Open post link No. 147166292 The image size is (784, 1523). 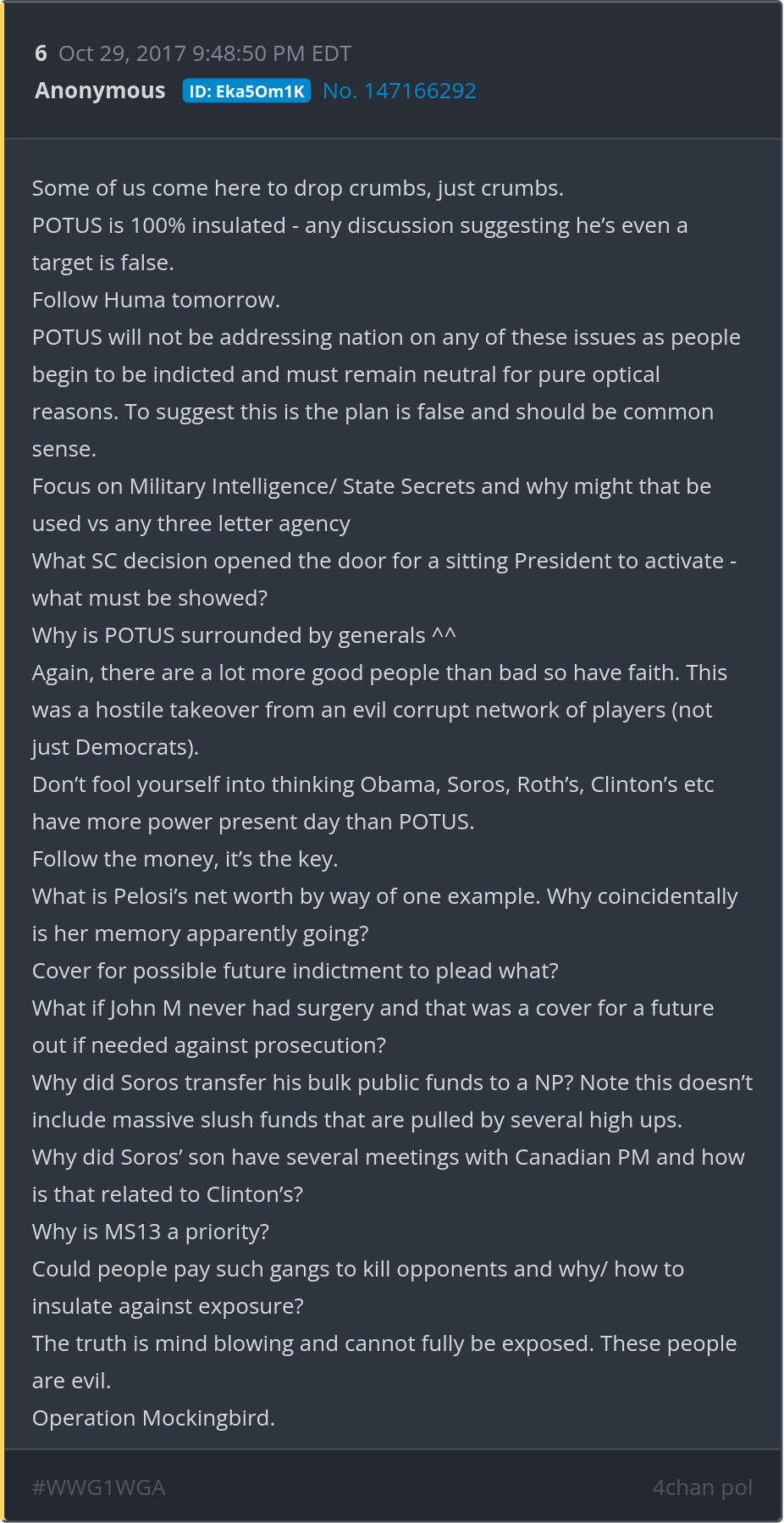coord(400,91)
